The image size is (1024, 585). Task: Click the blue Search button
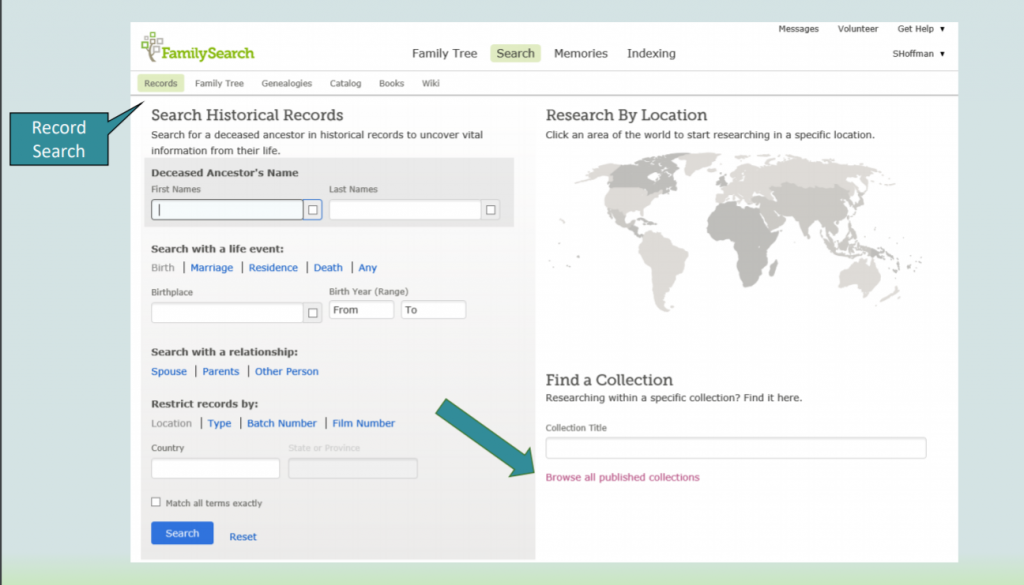click(x=182, y=533)
